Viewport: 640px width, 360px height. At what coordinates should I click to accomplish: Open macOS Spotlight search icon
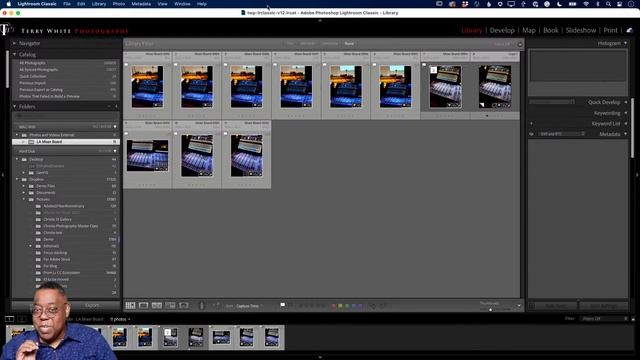pyautogui.click(x=609, y=4)
